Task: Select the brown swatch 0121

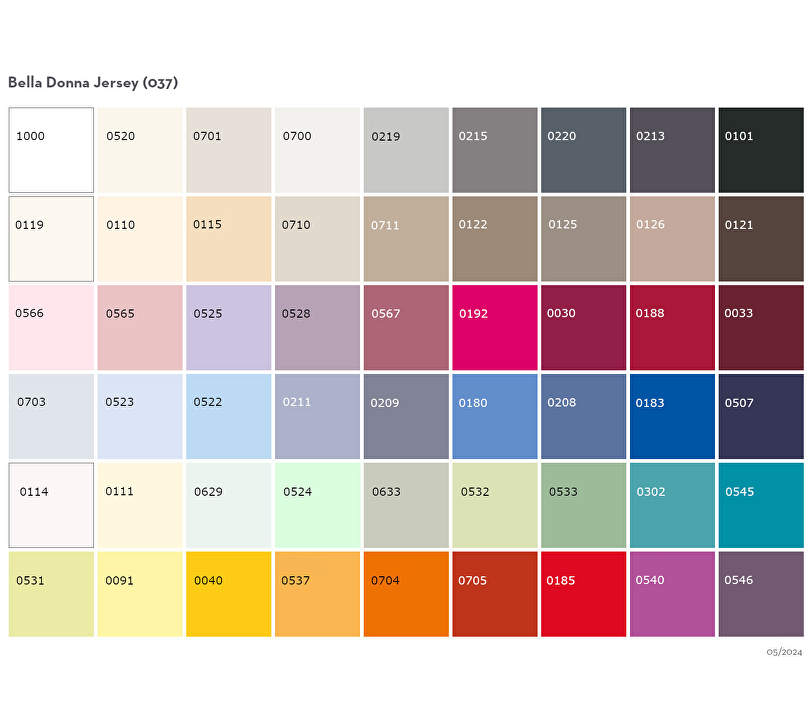Action: 760,239
